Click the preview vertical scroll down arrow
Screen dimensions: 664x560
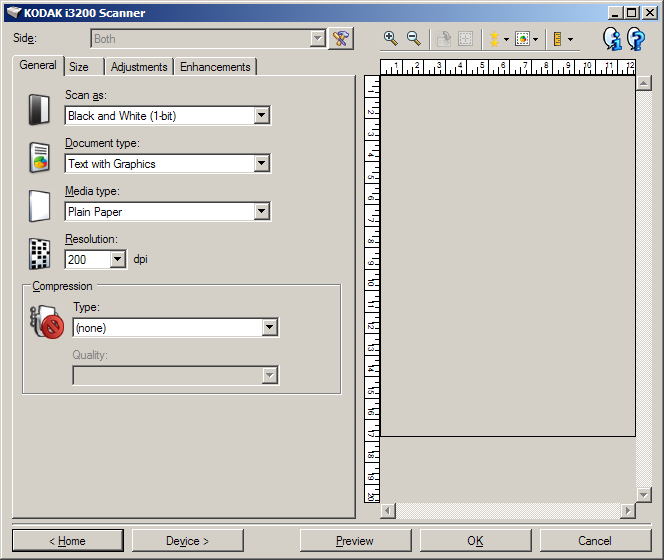[x=644, y=494]
